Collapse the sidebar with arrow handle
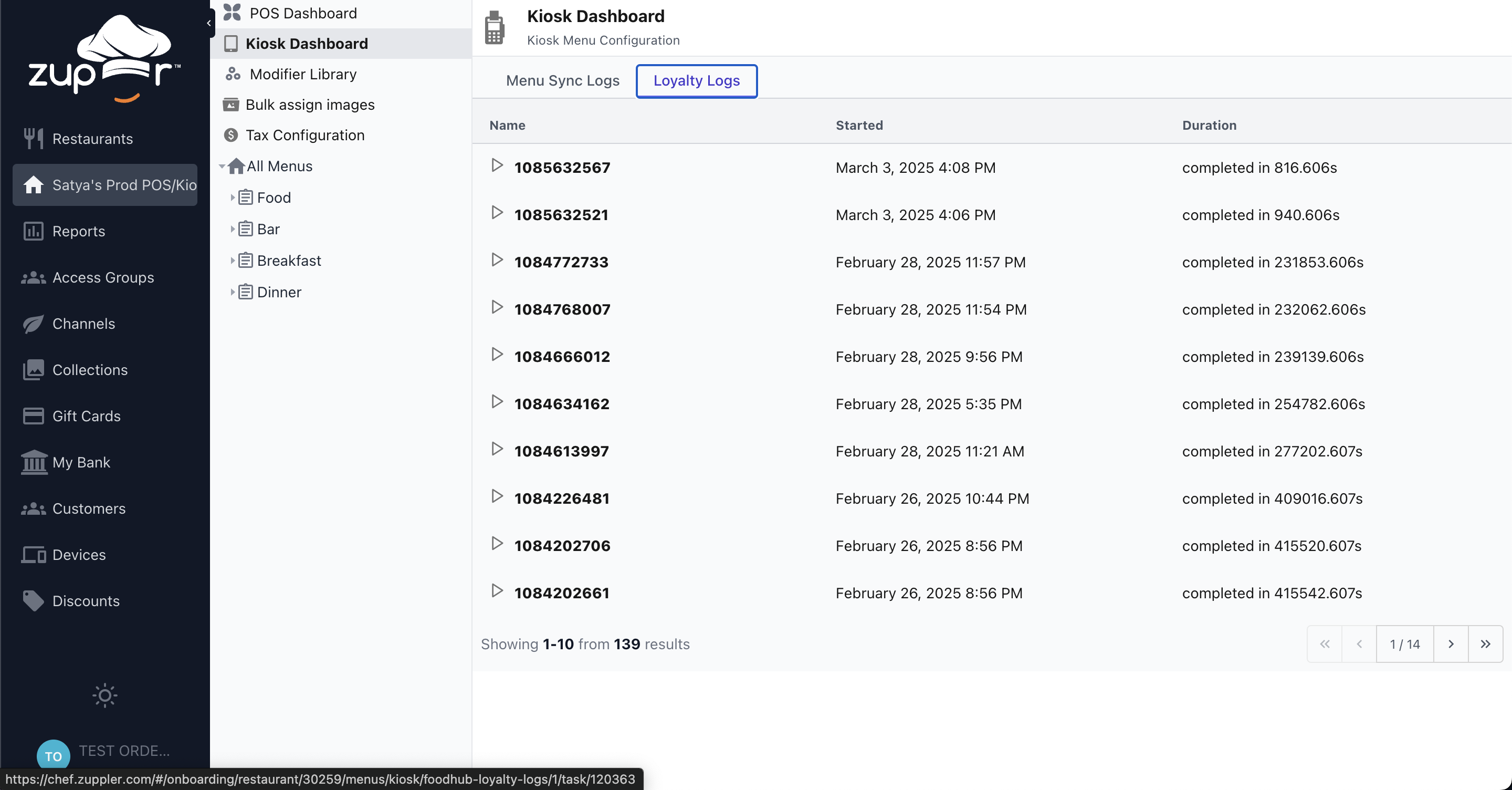Viewport: 1512px width, 790px height. tap(209, 24)
